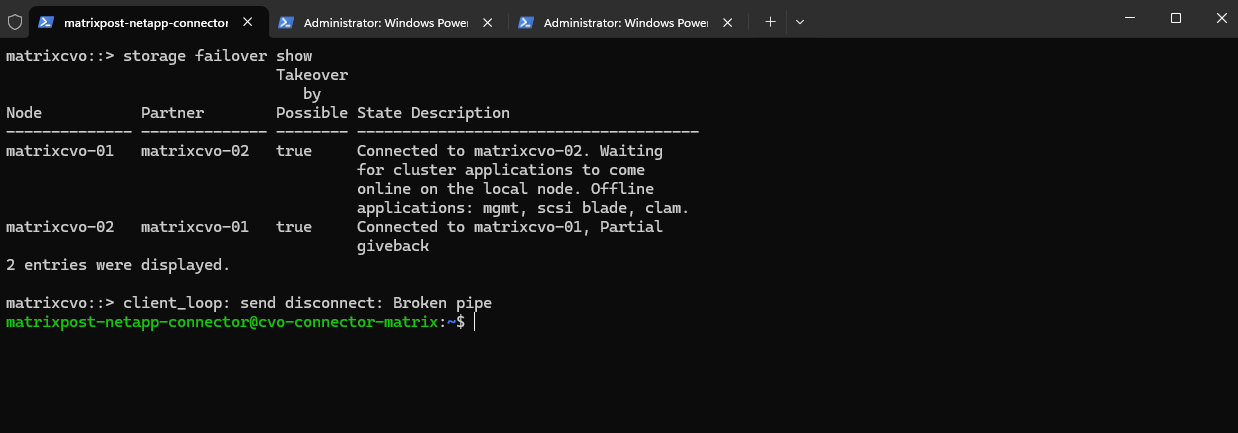The width and height of the screenshot is (1238, 433).
Task: Click the shield icon in title bar
Action: 15,21
